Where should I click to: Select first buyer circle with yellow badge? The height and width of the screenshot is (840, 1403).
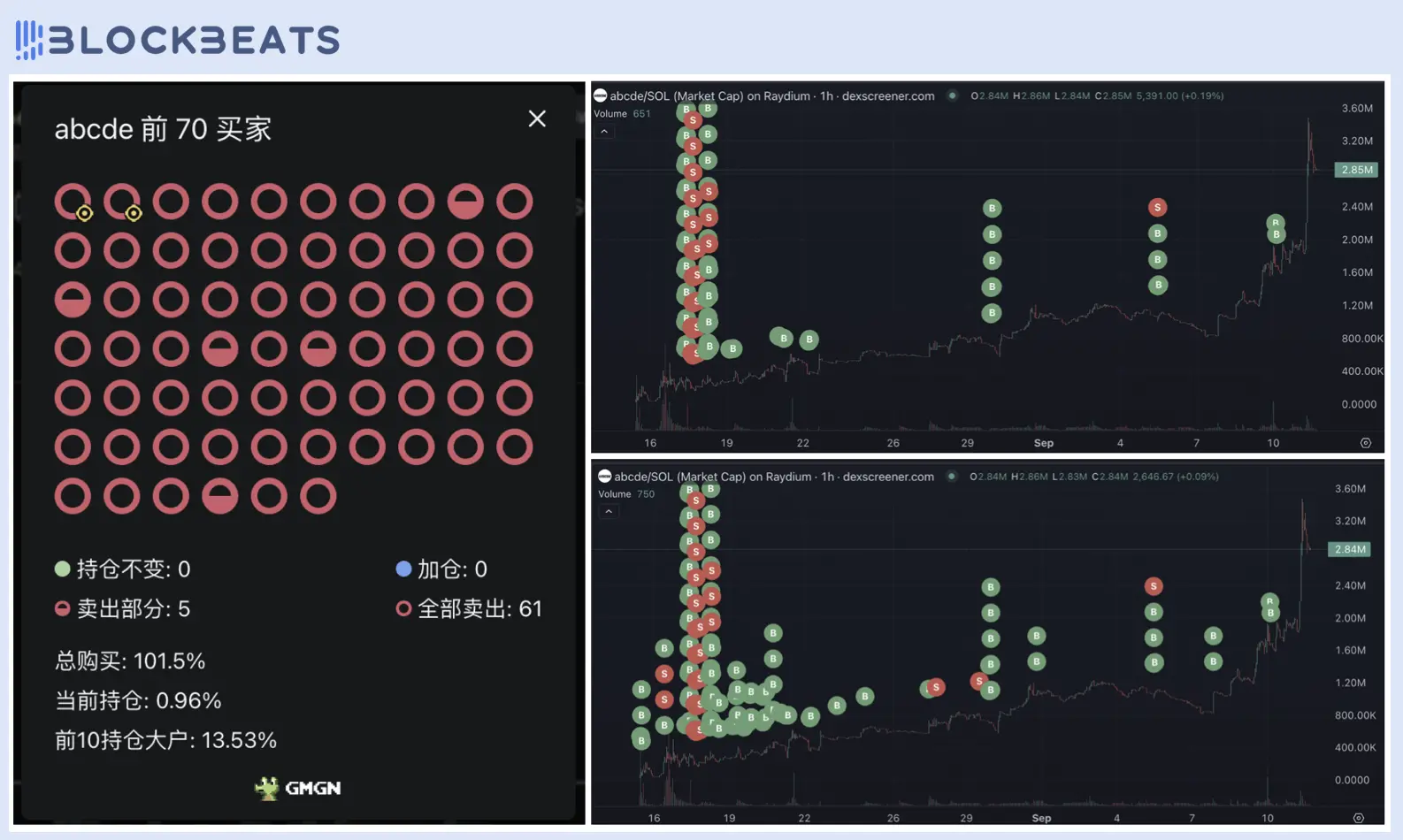pyautogui.click(x=73, y=202)
